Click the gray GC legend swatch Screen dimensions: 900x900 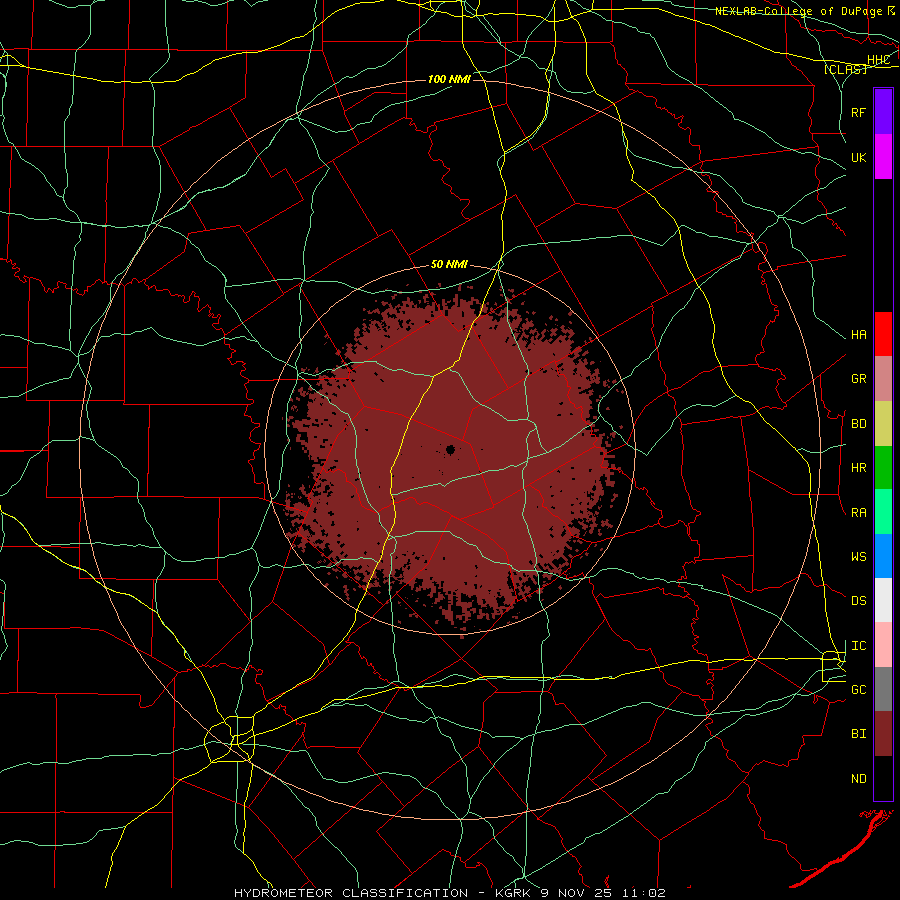click(883, 689)
